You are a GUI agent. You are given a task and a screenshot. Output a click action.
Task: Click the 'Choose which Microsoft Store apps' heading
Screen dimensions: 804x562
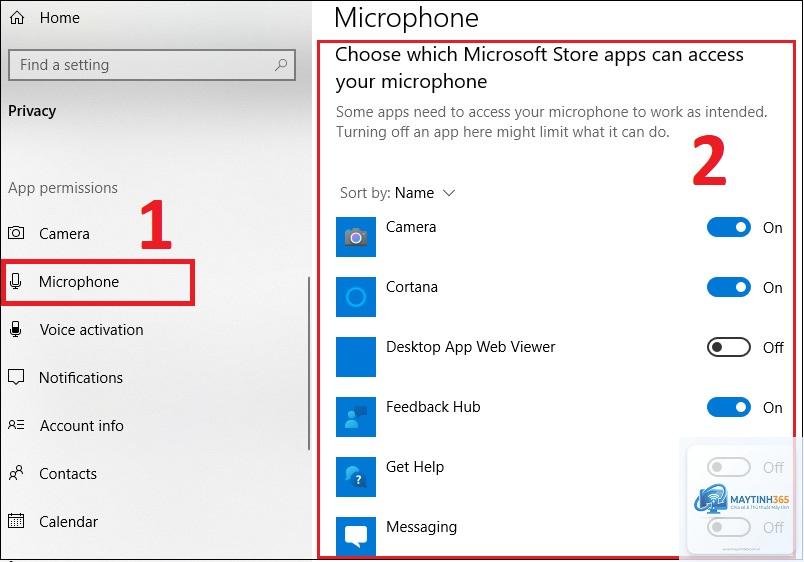539,68
